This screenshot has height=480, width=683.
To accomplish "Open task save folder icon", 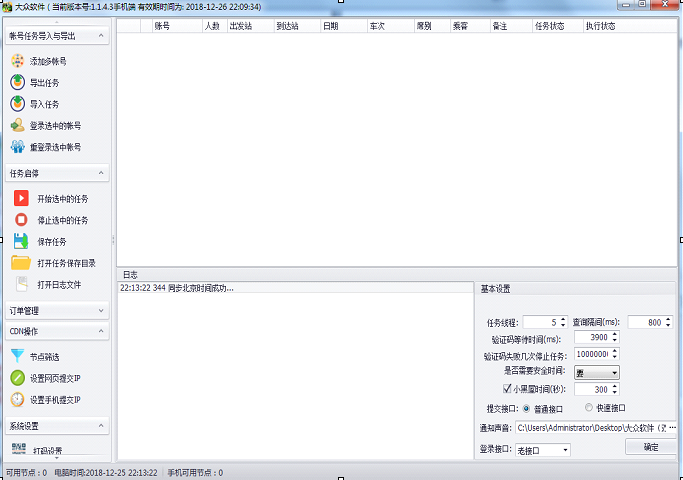I will 21,263.
